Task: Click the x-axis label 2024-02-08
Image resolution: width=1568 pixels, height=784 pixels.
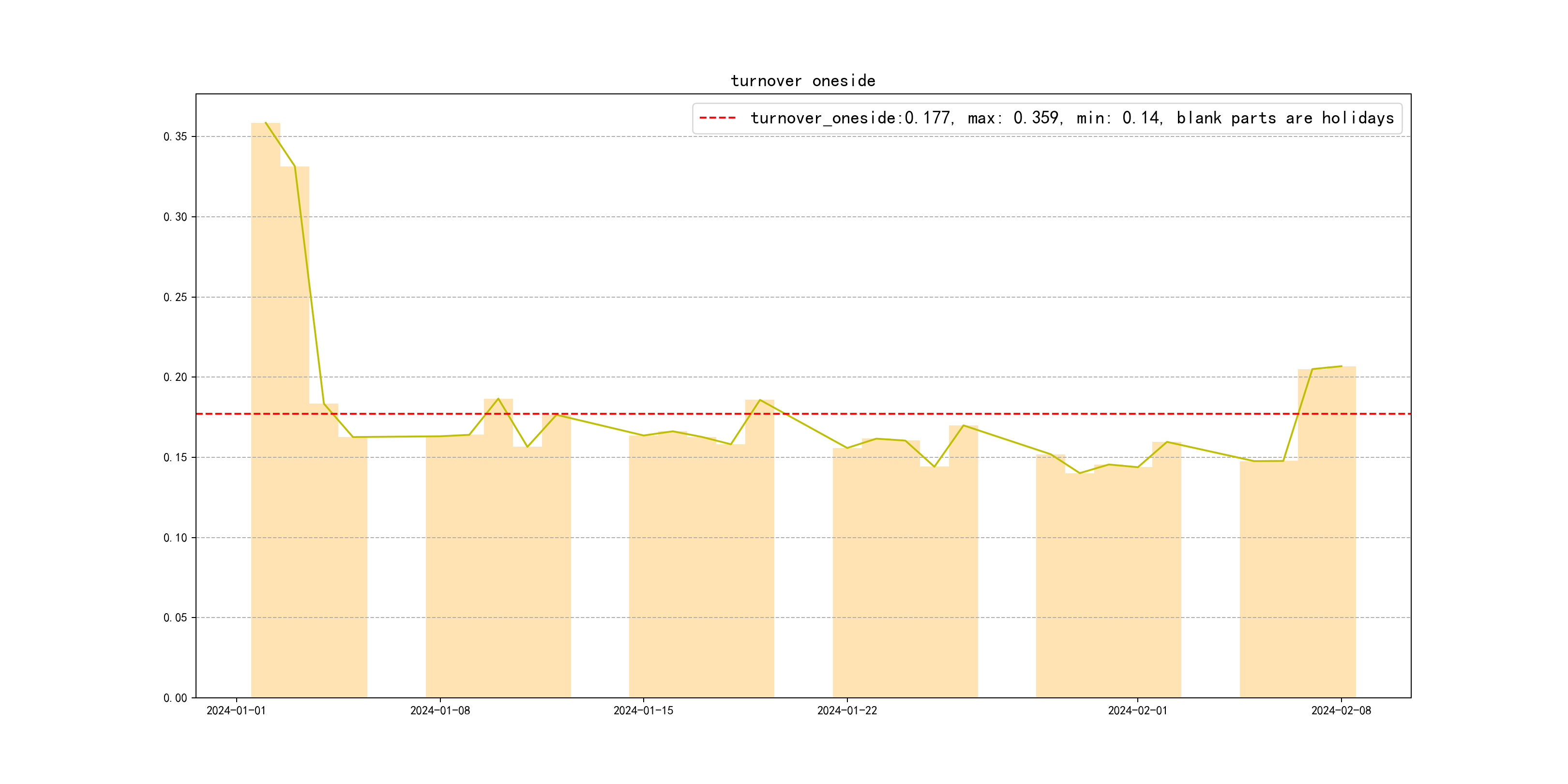Action: coord(1341,711)
